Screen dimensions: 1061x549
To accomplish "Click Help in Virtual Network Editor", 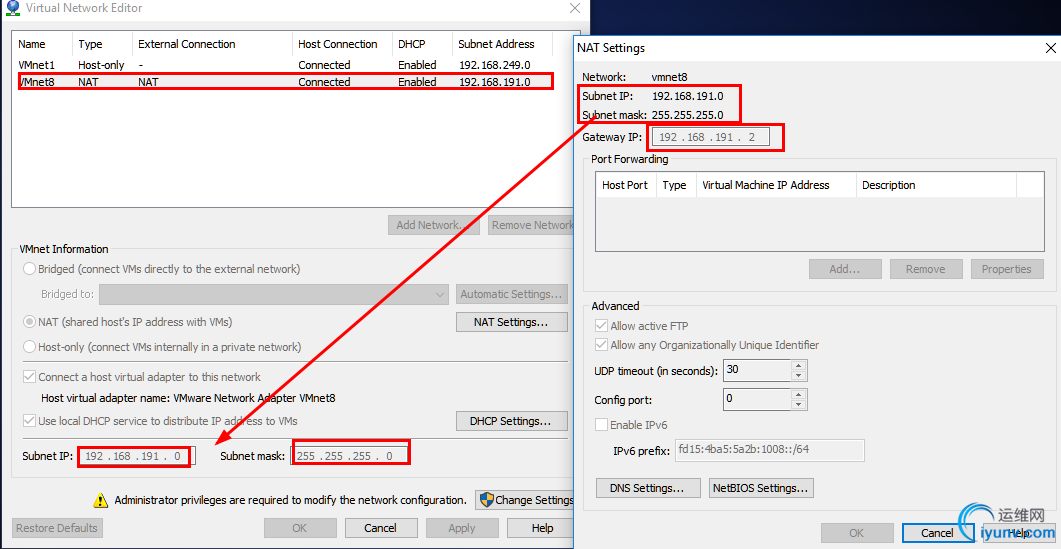I will (541, 528).
